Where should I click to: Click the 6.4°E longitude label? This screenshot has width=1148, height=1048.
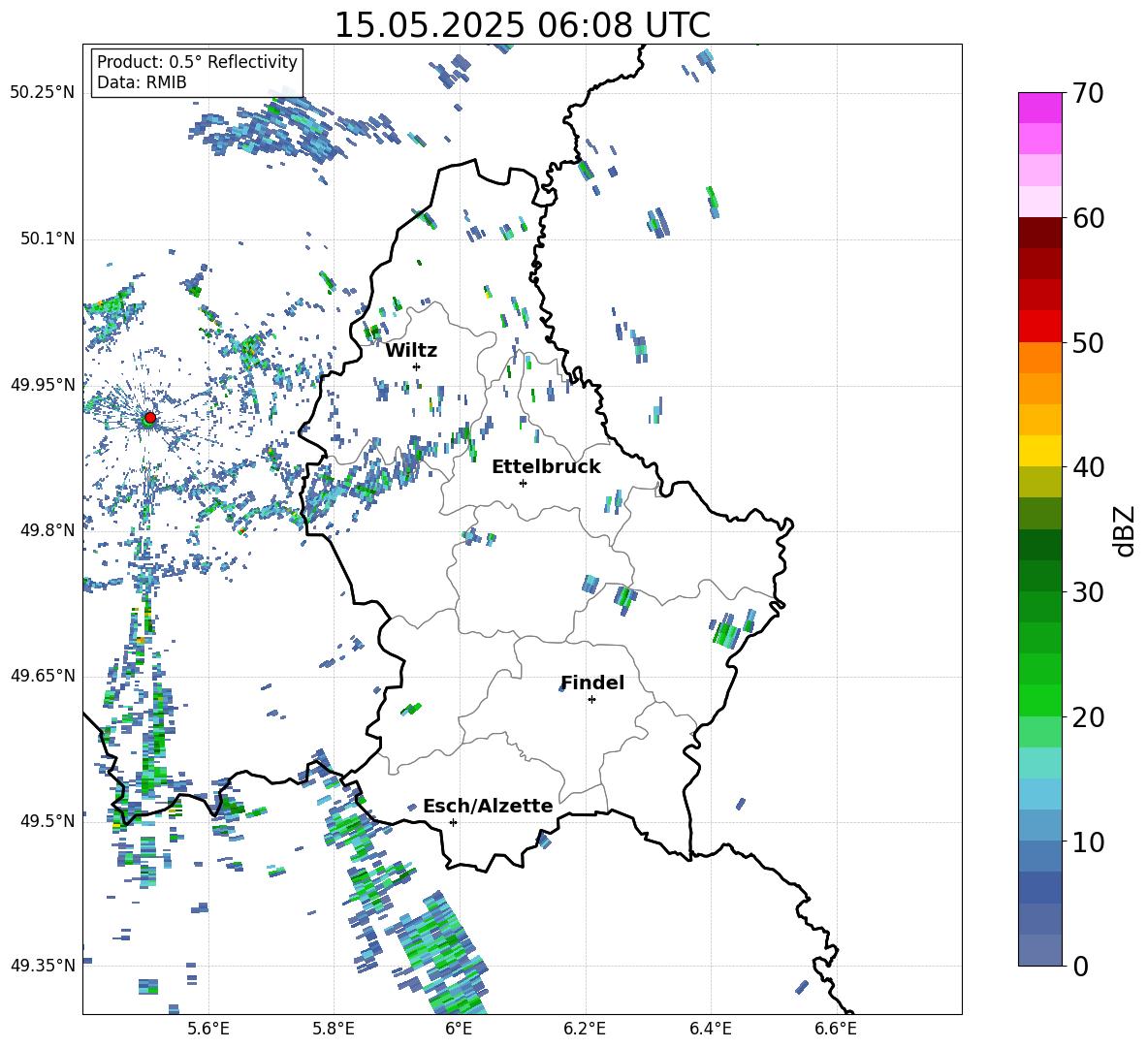click(x=711, y=1030)
